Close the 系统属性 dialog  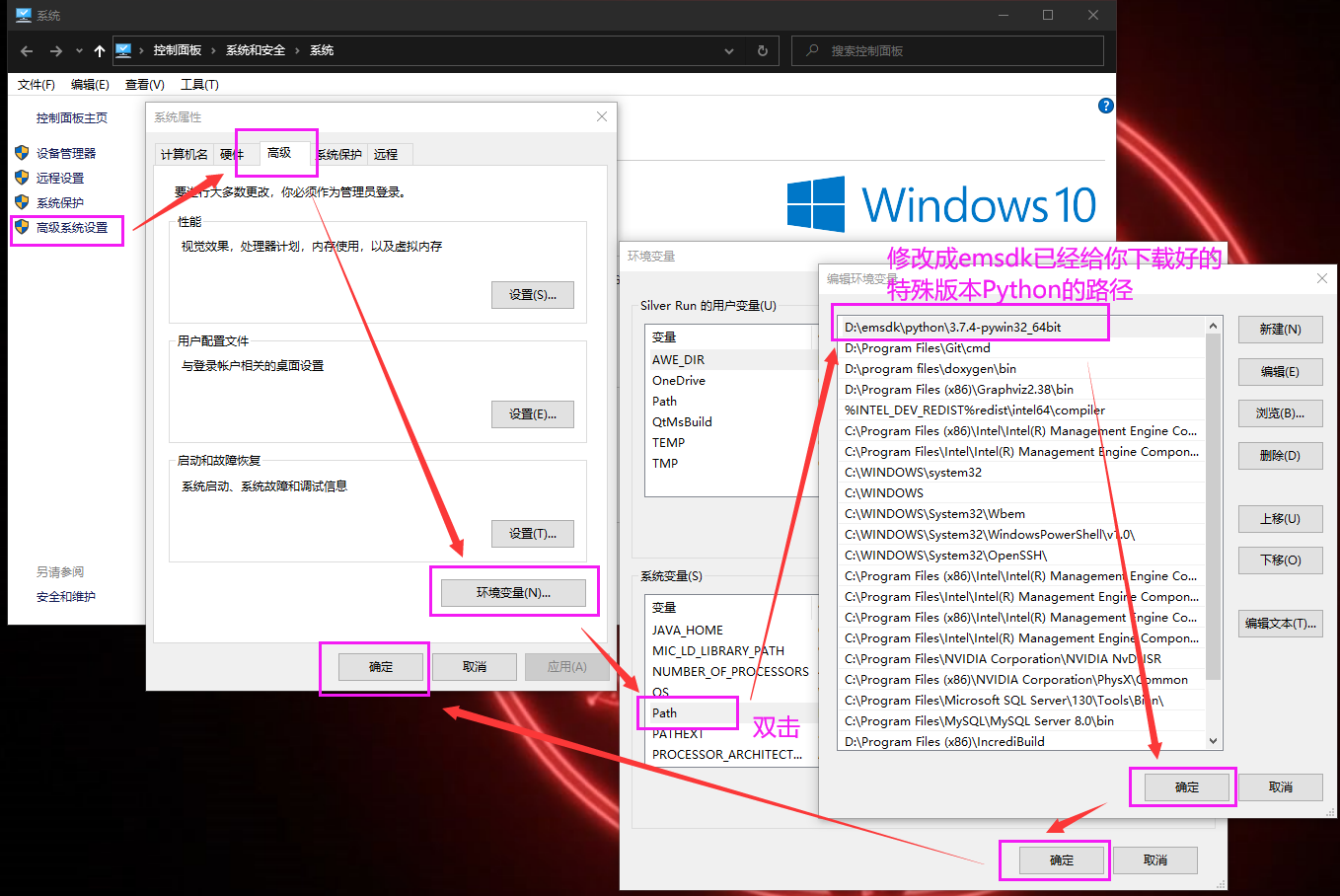pyautogui.click(x=602, y=116)
